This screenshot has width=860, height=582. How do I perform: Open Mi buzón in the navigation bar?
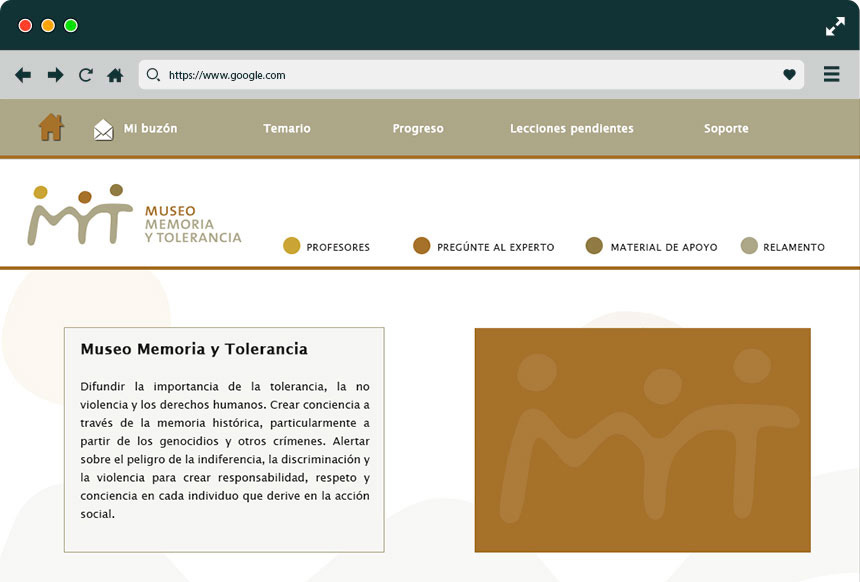pos(150,128)
